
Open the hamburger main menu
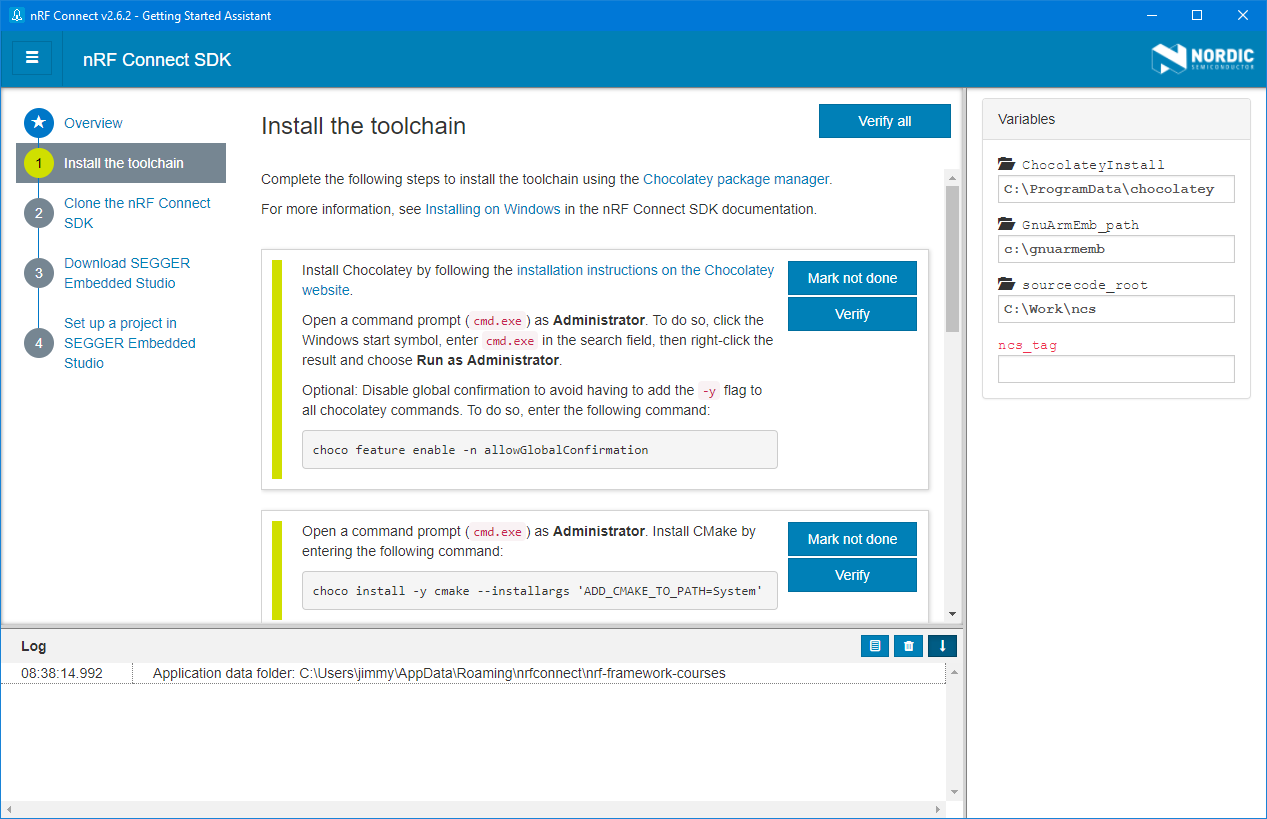32,58
